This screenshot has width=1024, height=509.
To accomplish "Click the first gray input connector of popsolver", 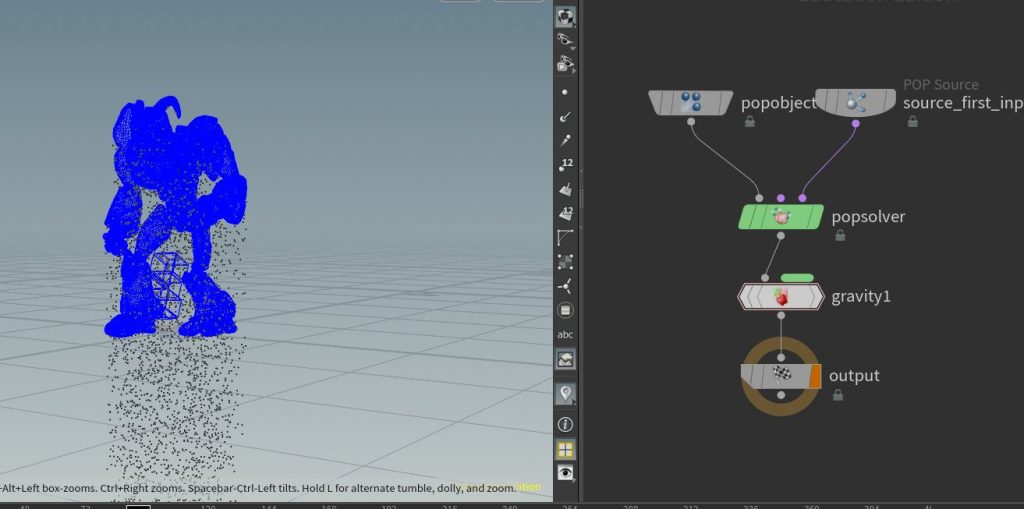I will 759,198.
